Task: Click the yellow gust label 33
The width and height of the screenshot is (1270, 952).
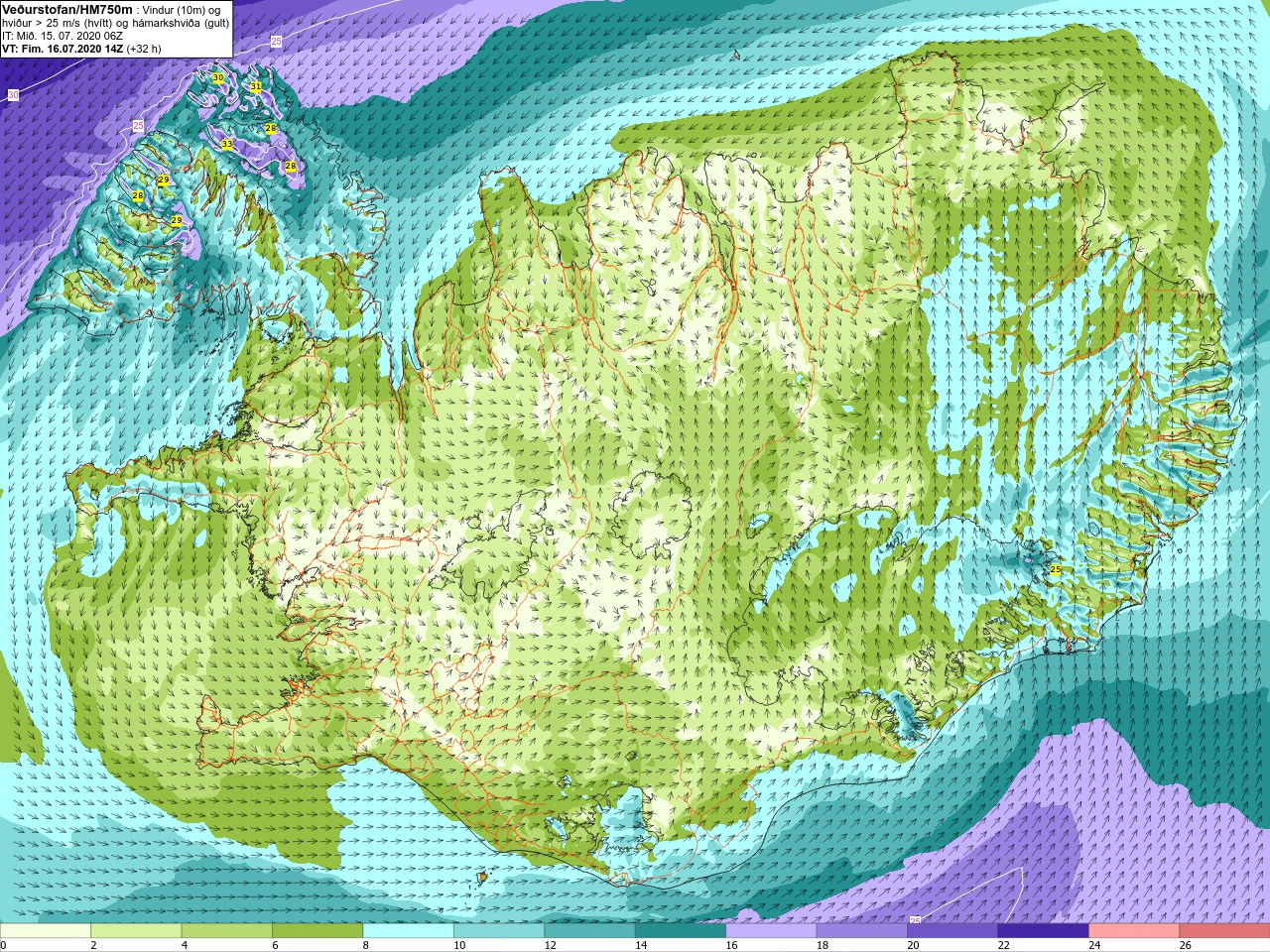Action: (x=227, y=145)
